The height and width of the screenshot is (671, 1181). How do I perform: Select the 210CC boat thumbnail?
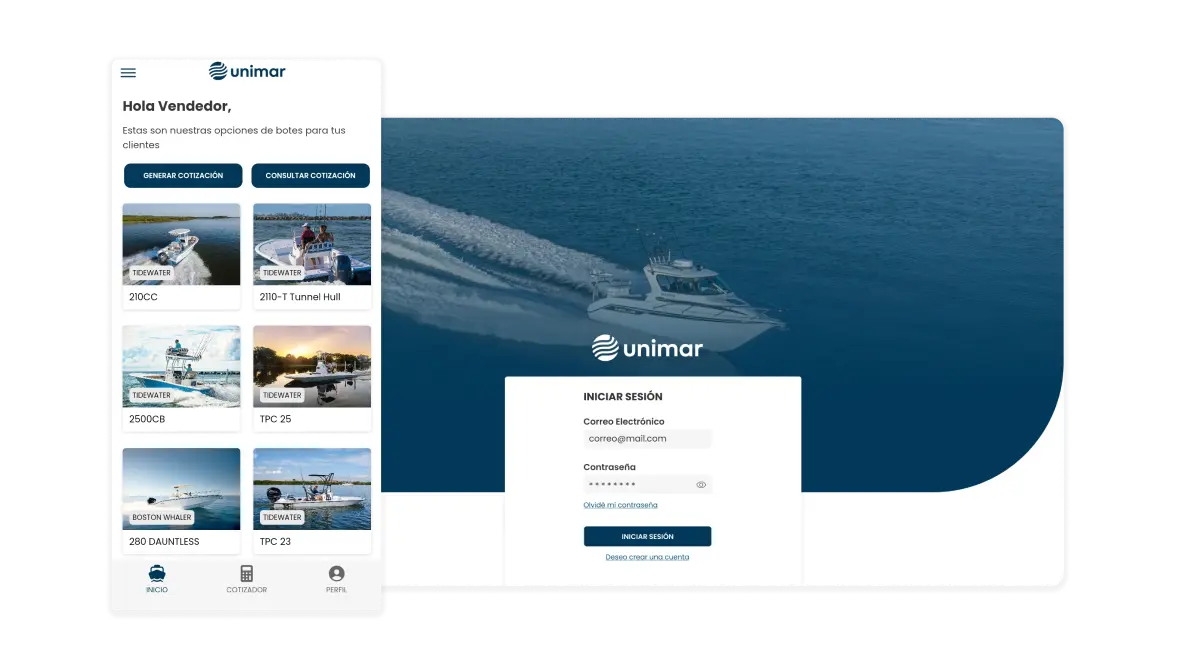coord(181,245)
